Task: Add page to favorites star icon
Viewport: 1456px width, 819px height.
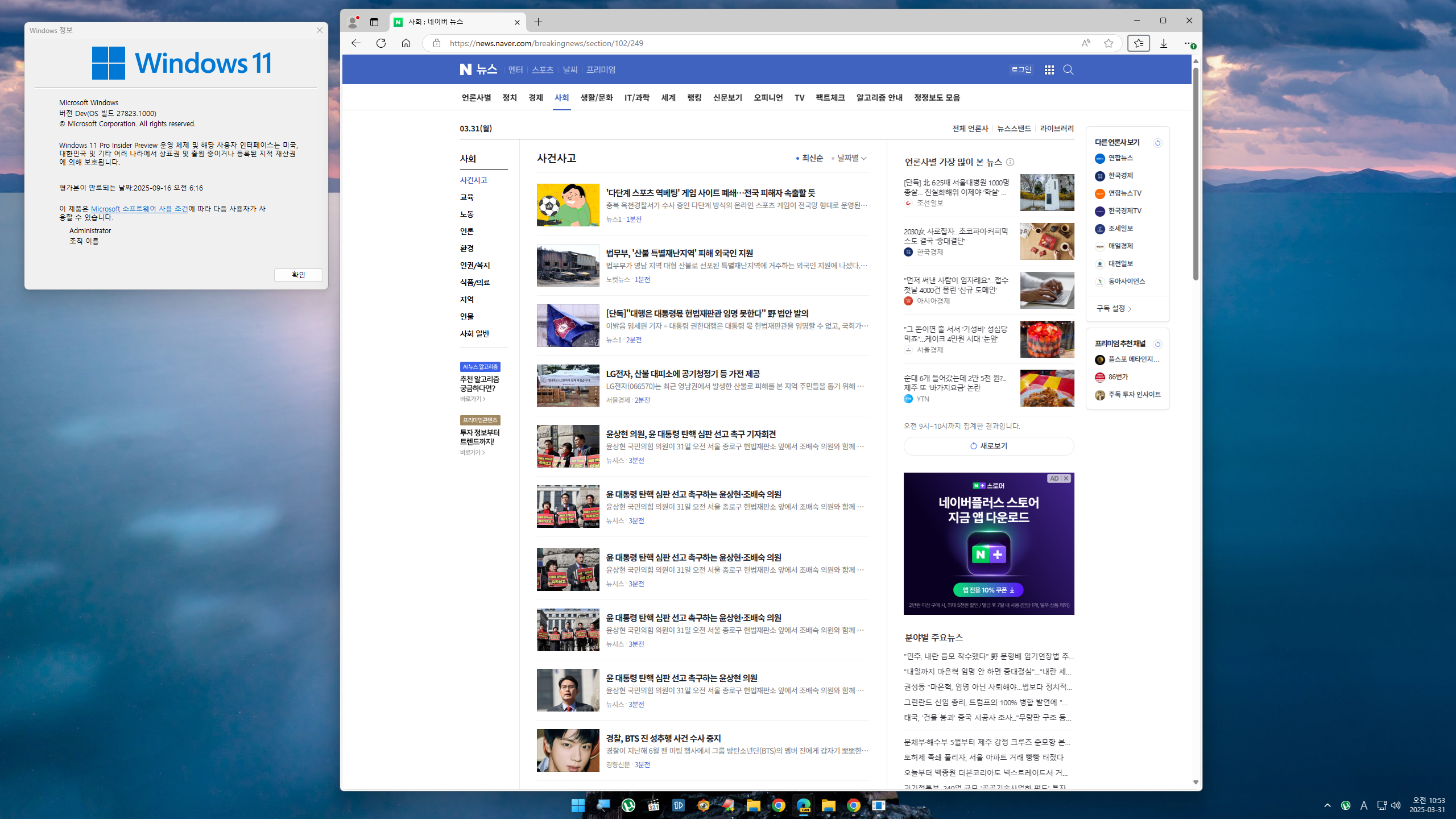Action: [1108, 43]
